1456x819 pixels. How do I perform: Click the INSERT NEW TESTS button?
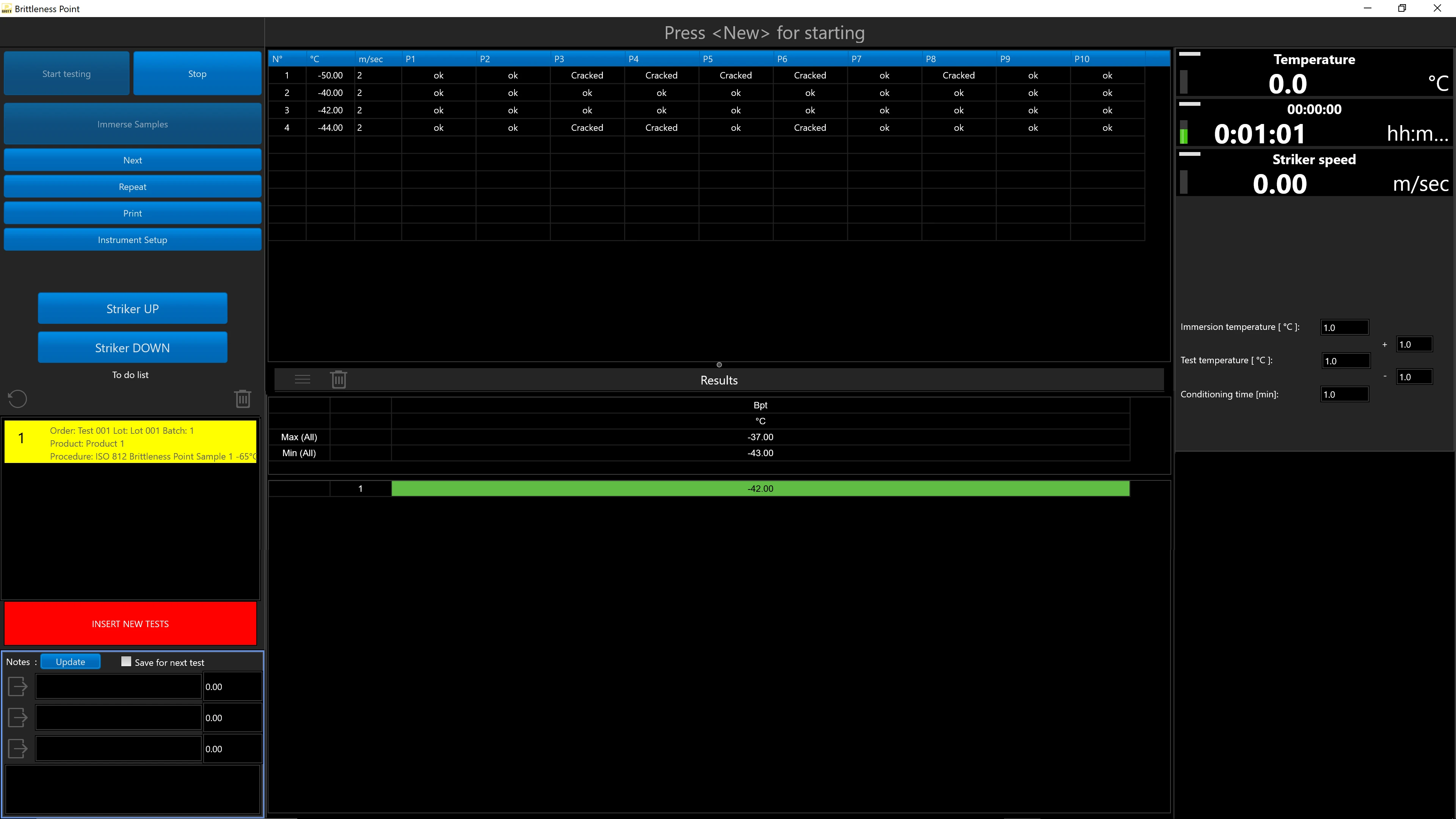pos(130,623)
